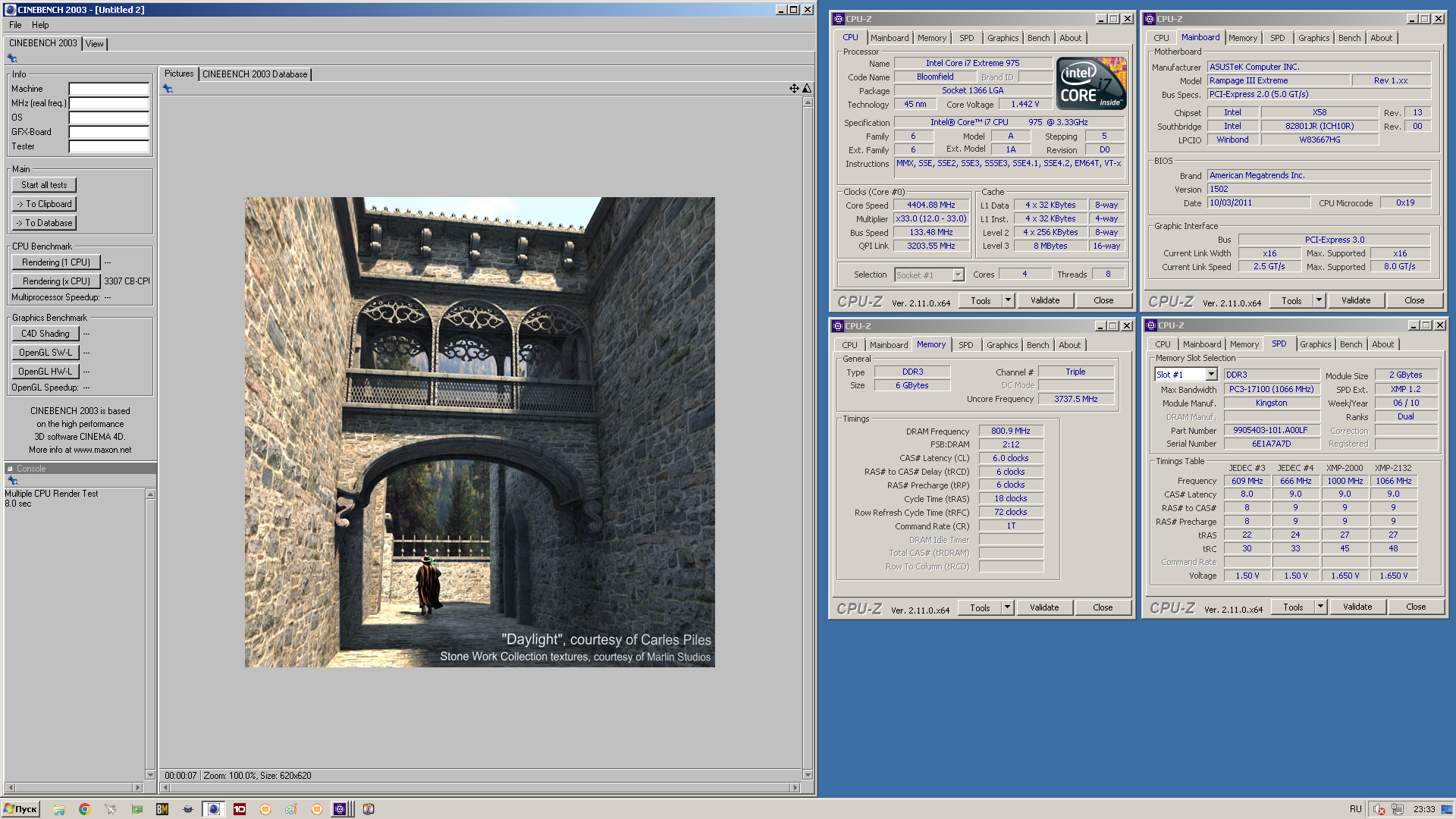The height and width of the screenshot is (819, 1456).
Task: Click the green graphics card taskbar icon
Action: [137, 809]
